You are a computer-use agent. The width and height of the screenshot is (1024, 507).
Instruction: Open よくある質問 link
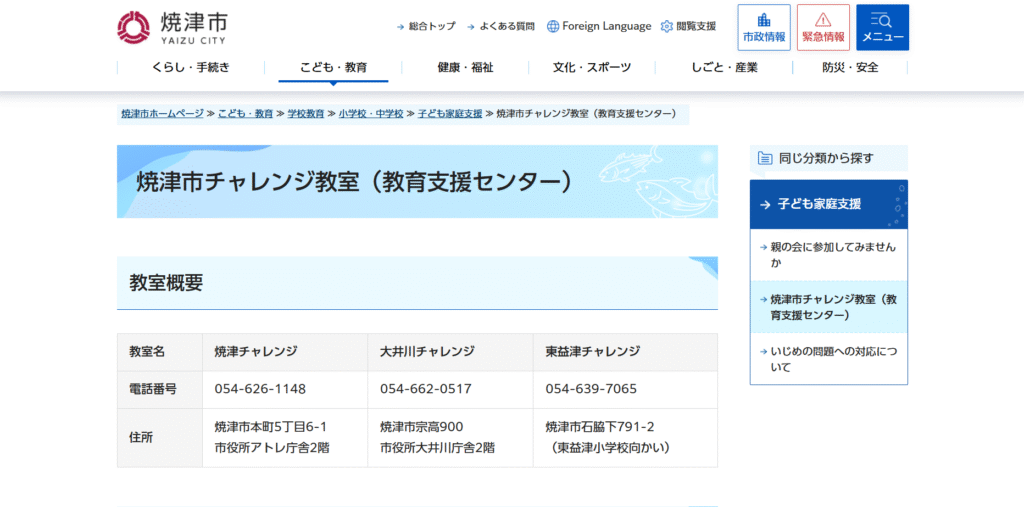coord(506,26)
